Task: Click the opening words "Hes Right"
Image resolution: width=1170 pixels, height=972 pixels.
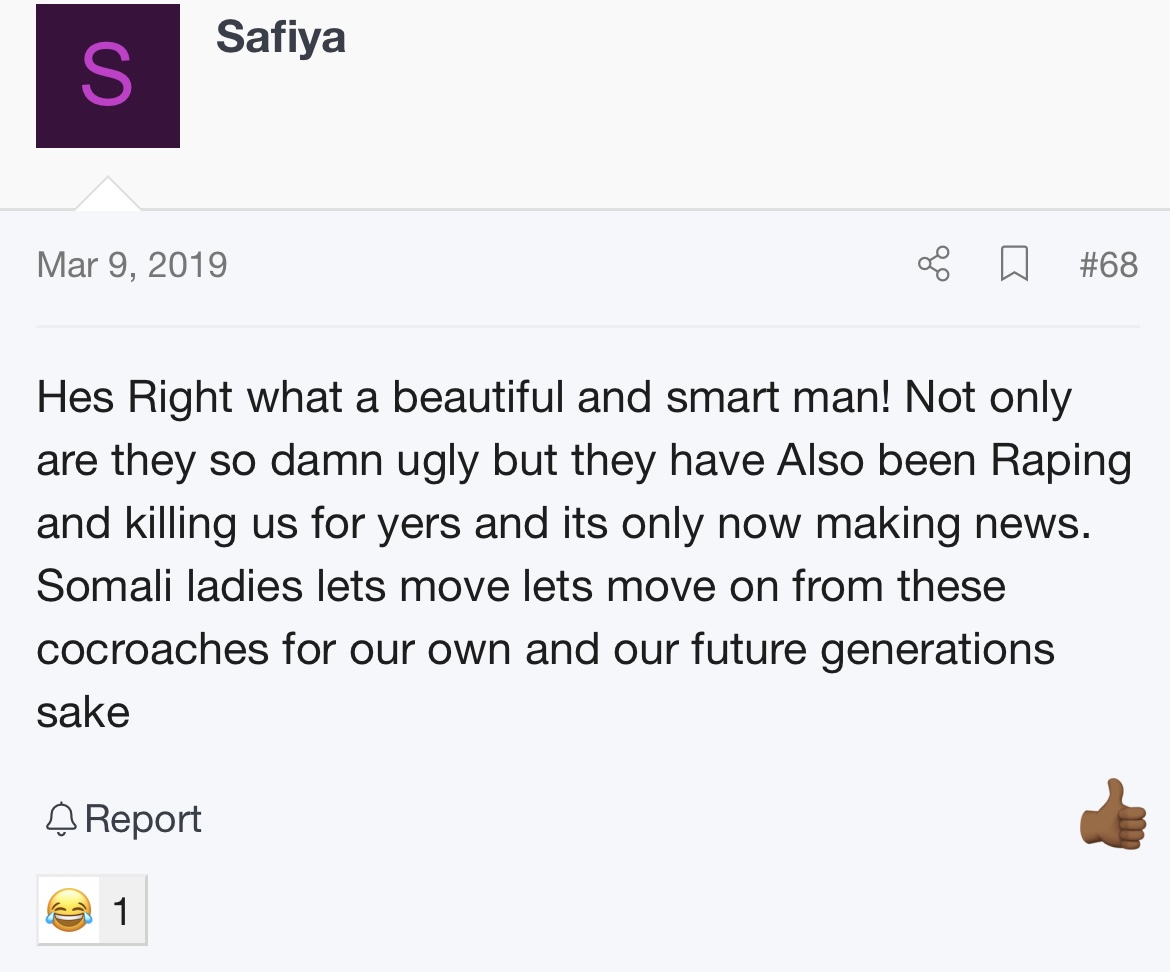Action: (x=108, y=397)
